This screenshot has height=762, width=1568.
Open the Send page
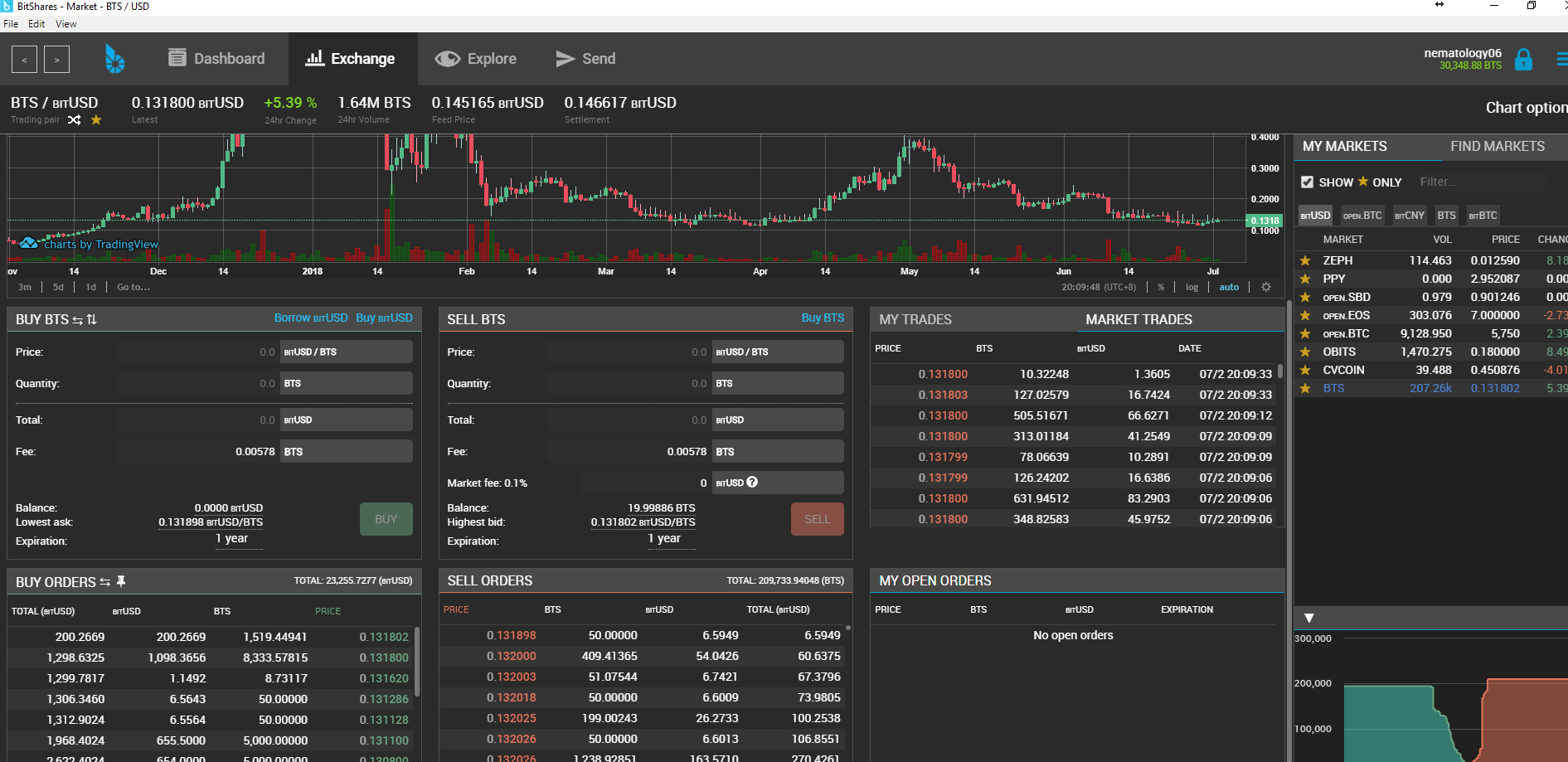coord(585,58)
